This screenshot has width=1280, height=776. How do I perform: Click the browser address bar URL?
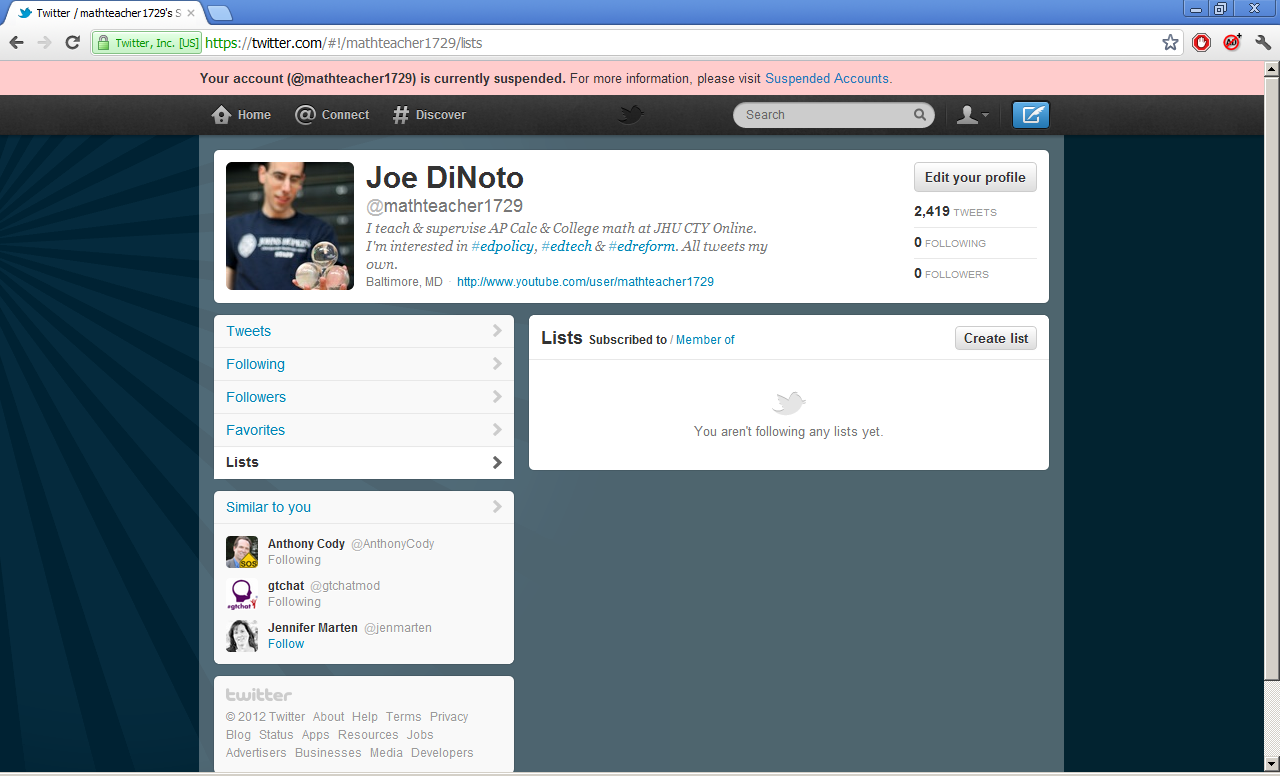click(345, 43)
